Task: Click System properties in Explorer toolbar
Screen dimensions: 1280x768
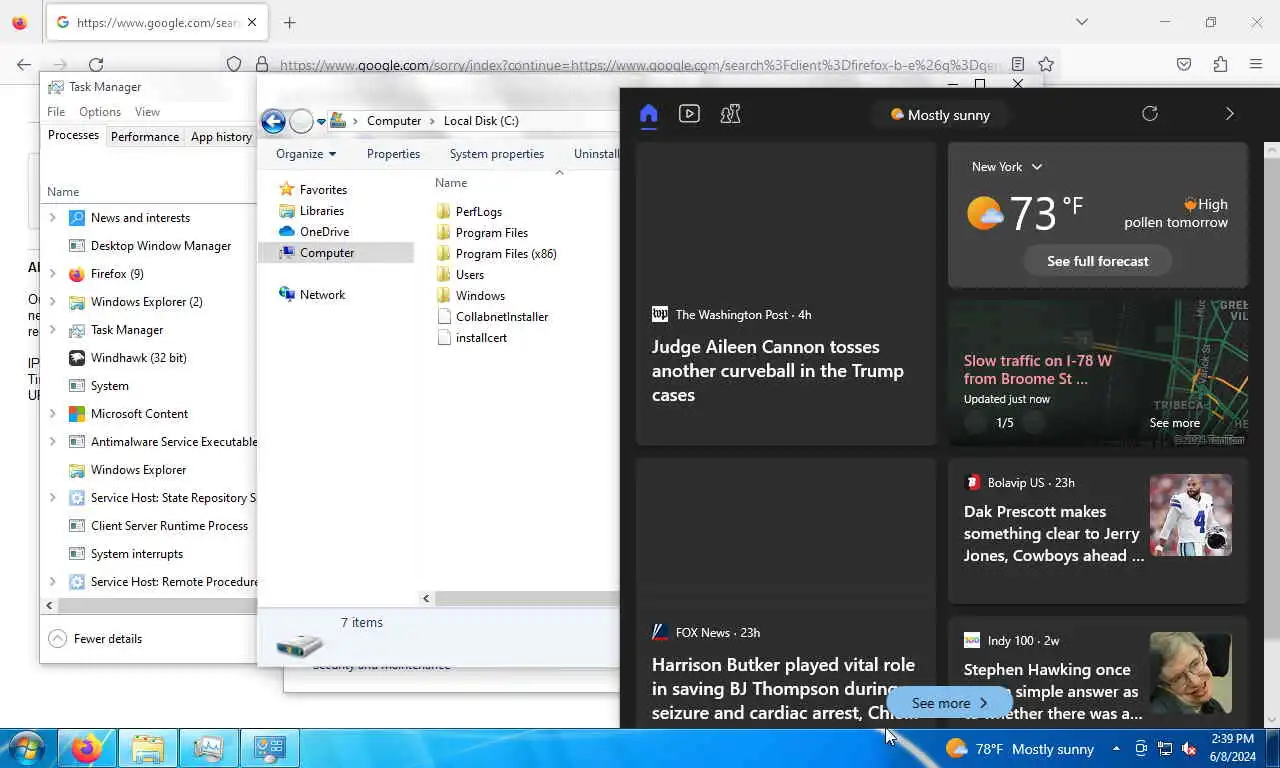Action: point(497,154)
